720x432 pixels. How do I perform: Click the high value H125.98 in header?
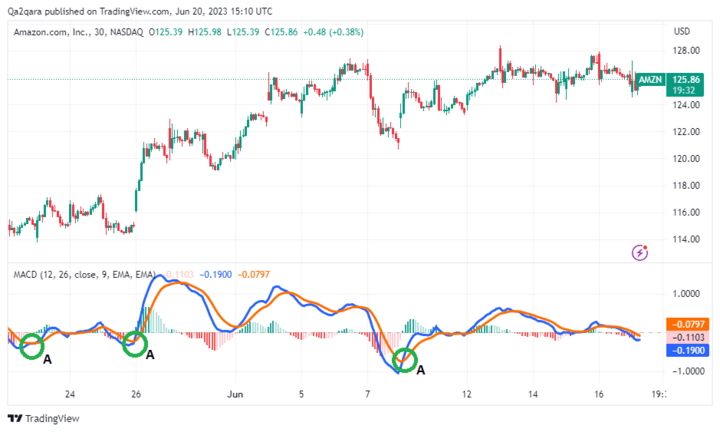click(x=205, y=32)
